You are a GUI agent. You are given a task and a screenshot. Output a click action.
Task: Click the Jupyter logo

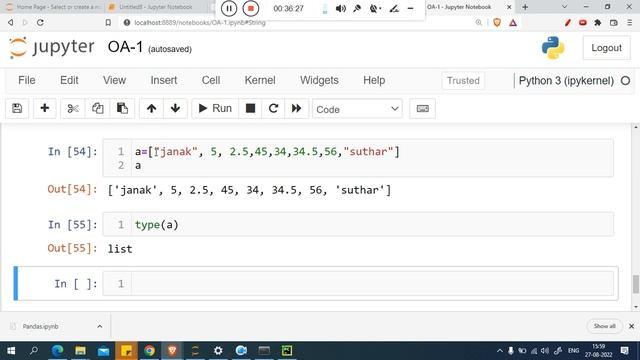(52, 47)
